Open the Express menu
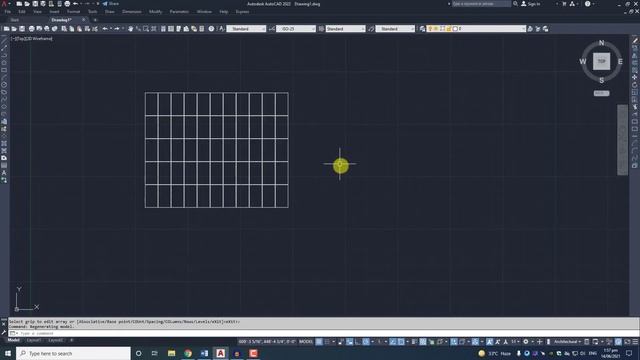Viewport: 640px width, 360px height. [242, 12]
